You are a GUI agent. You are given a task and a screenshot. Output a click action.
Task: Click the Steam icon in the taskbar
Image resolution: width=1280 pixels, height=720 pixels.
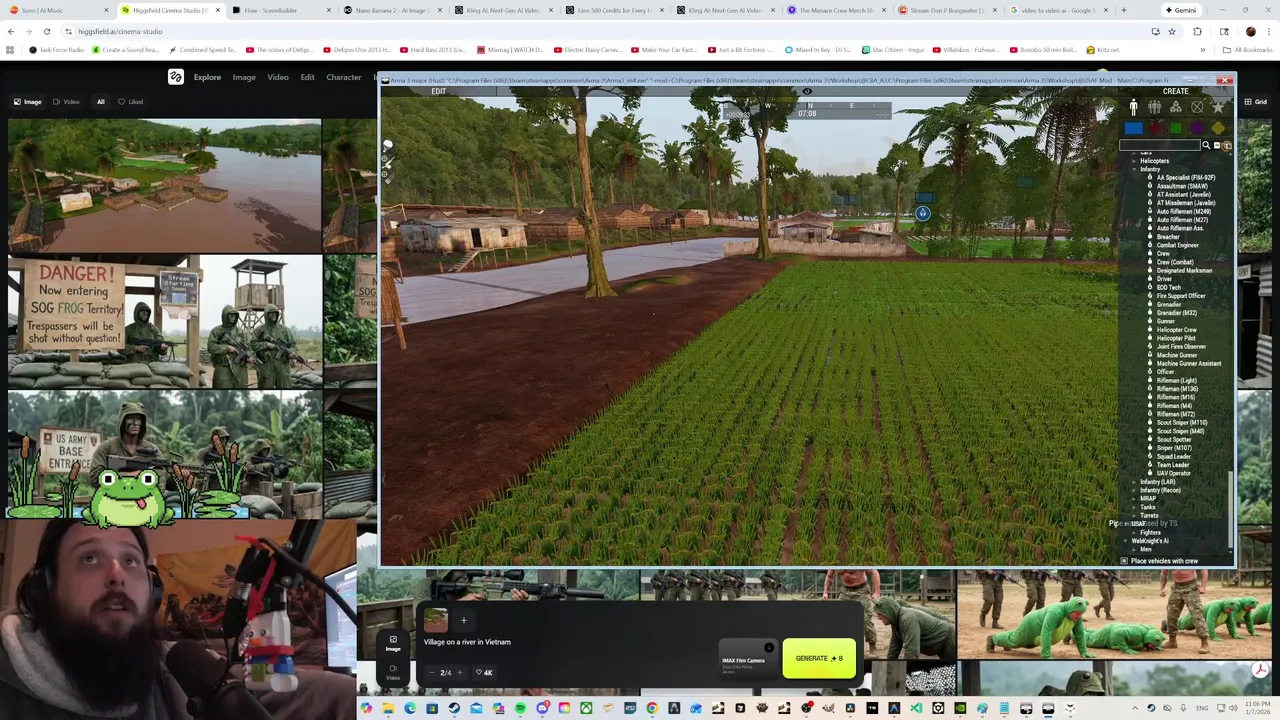click(454, 708)
